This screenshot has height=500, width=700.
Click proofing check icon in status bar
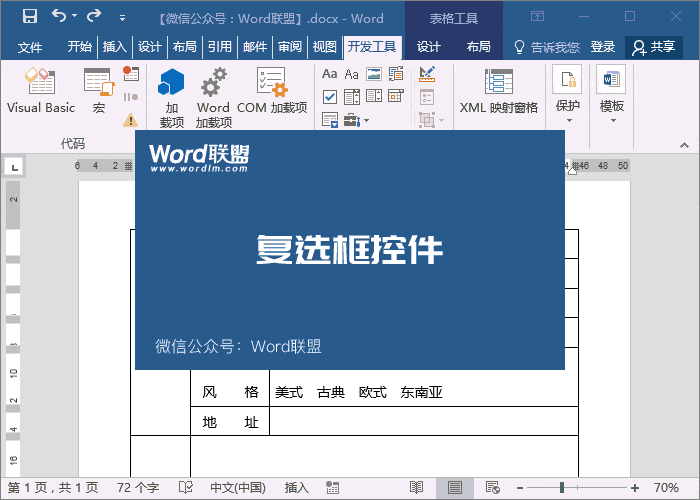[186, 488]
